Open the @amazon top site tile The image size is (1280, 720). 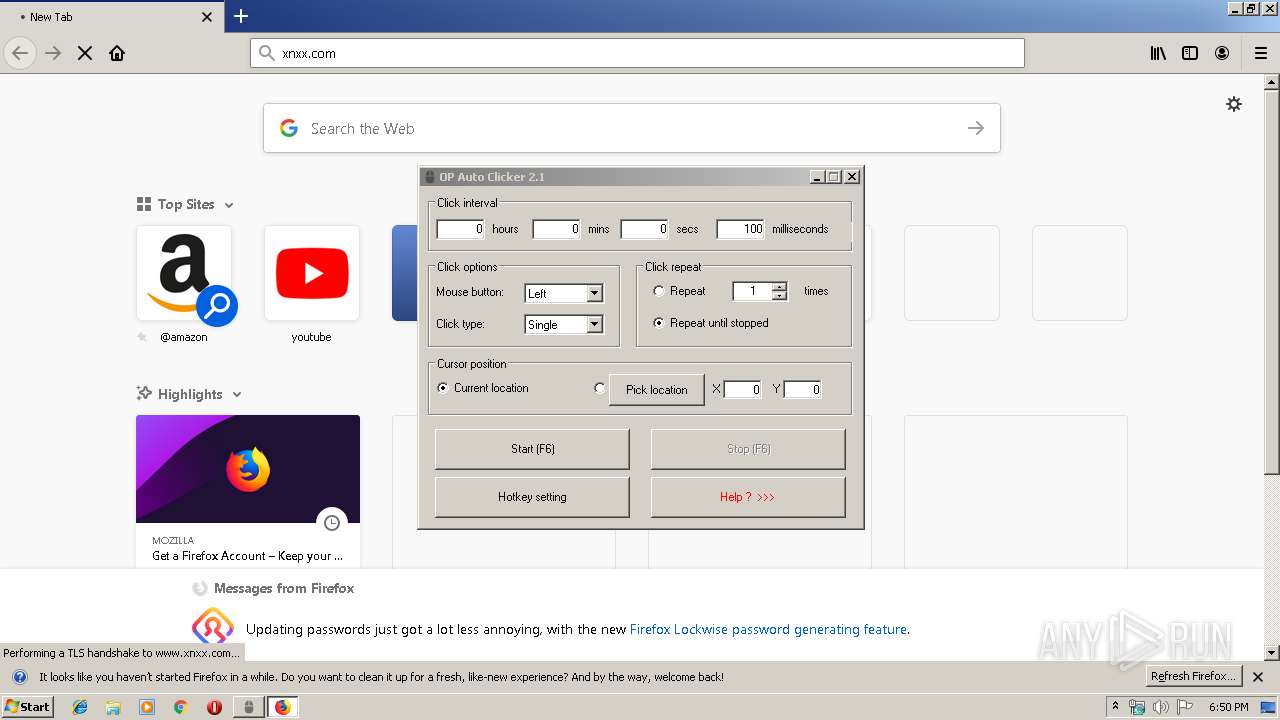coord(184,274)
